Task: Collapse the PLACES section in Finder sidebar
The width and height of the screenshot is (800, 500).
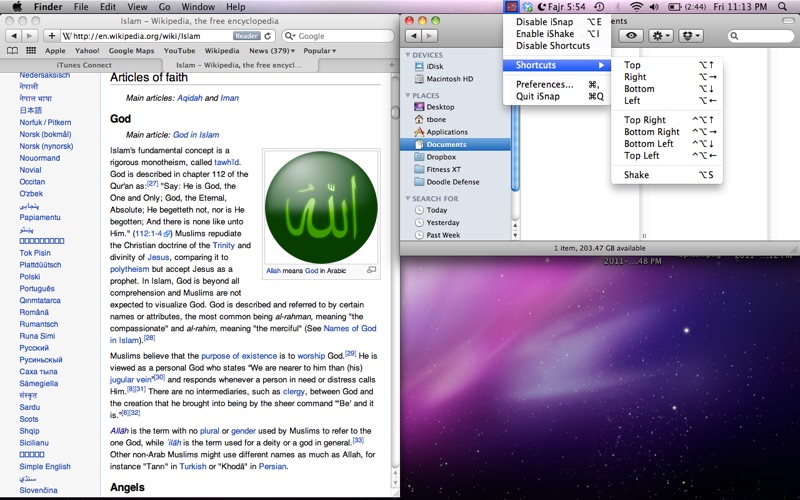Action: [x=408, y=96]
